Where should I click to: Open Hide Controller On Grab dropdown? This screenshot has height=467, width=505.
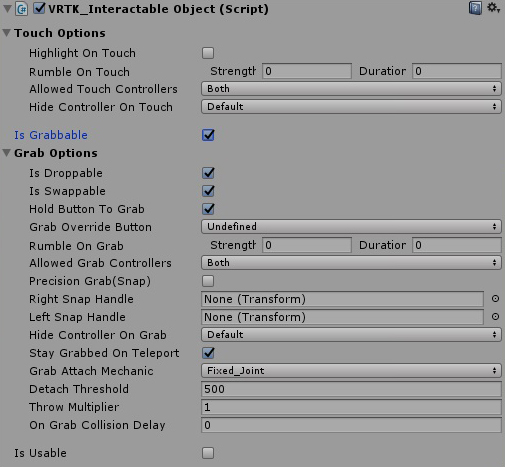coord(351,335)
